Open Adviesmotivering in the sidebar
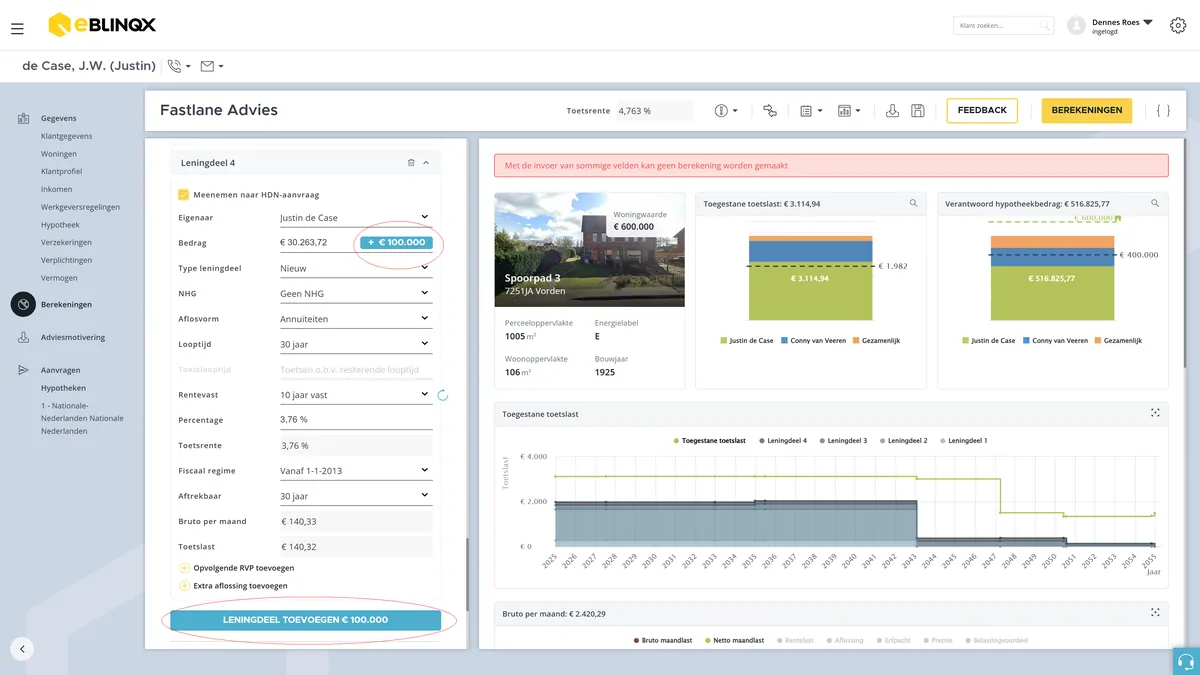 tap(72, 337)
